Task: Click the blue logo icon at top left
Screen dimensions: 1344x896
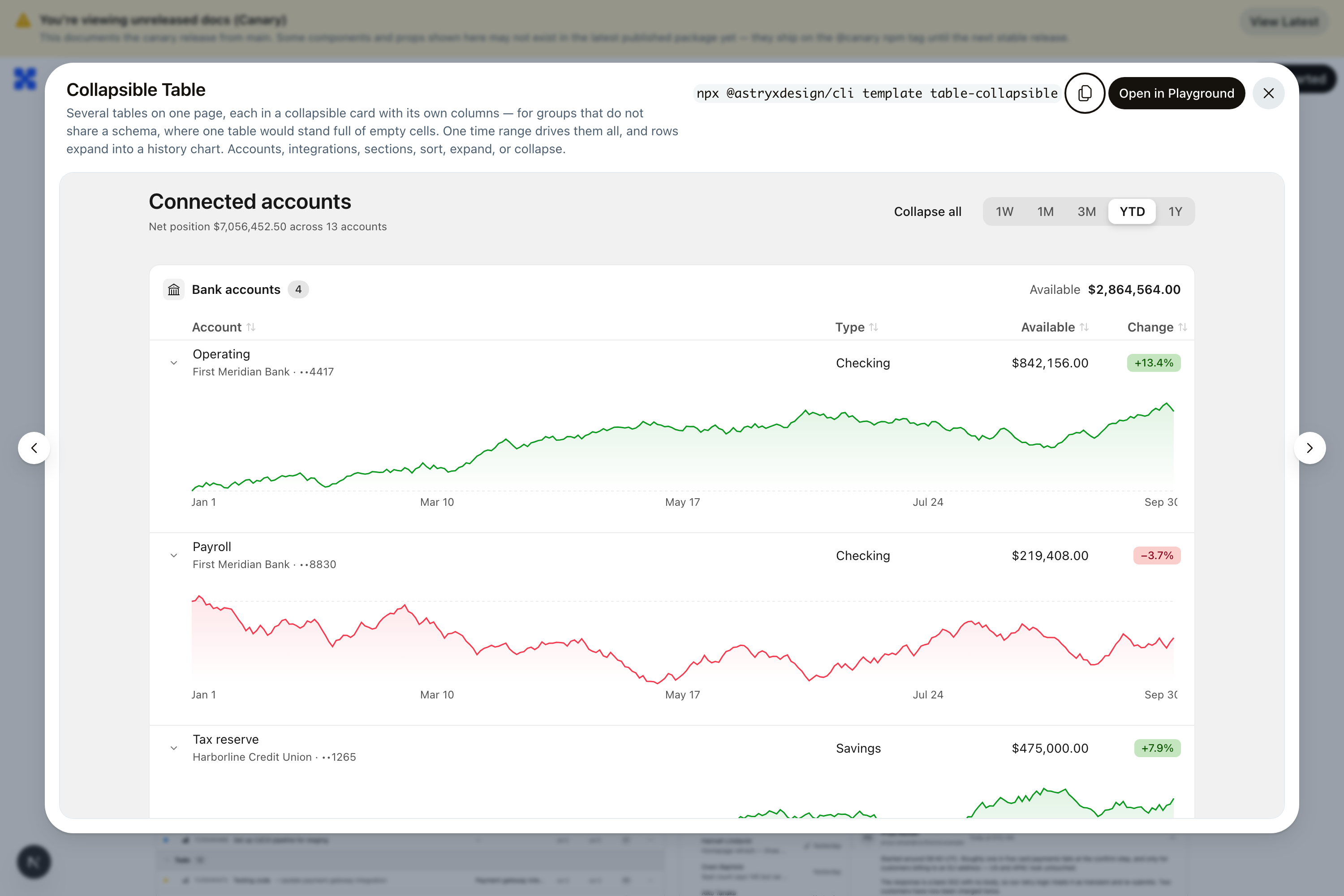Action: pyautogui.click(x=25, y=79)
